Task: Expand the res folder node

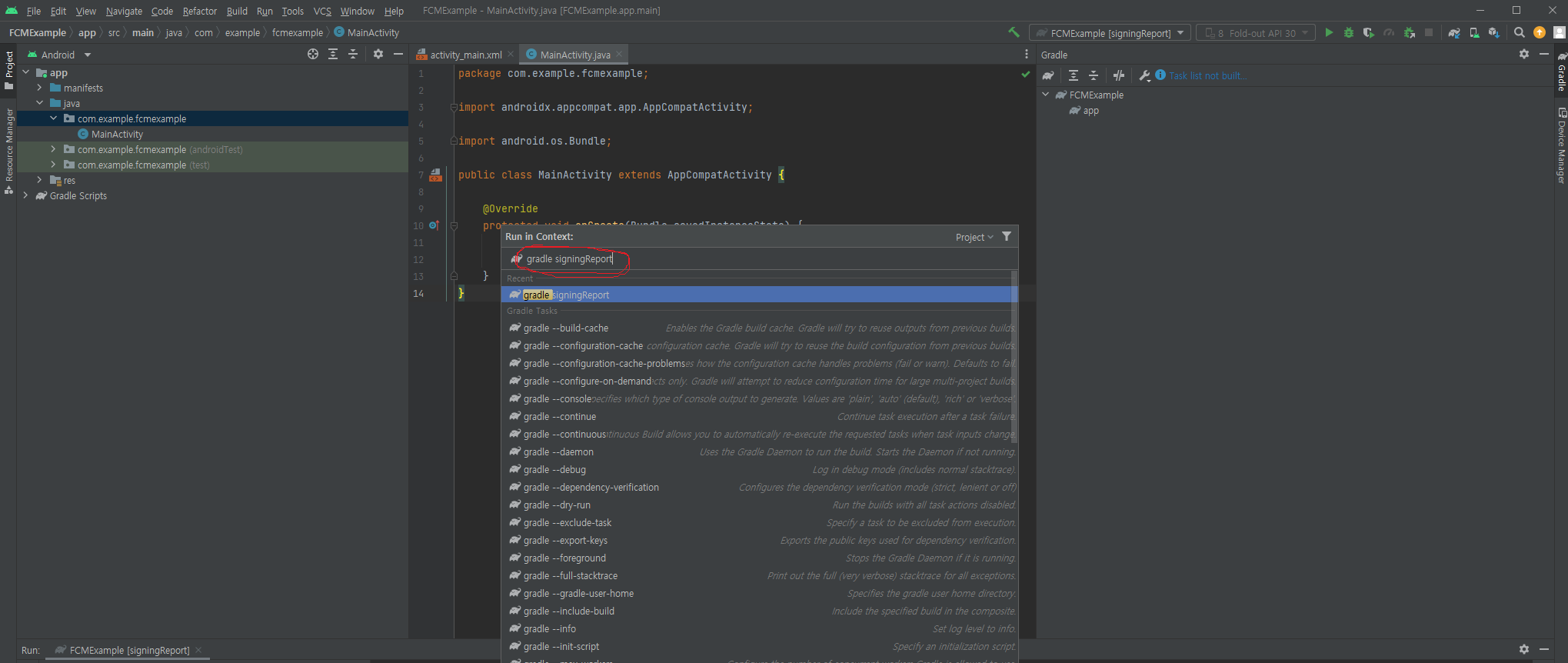Action: pyautogui.click(x=39, y=180)
